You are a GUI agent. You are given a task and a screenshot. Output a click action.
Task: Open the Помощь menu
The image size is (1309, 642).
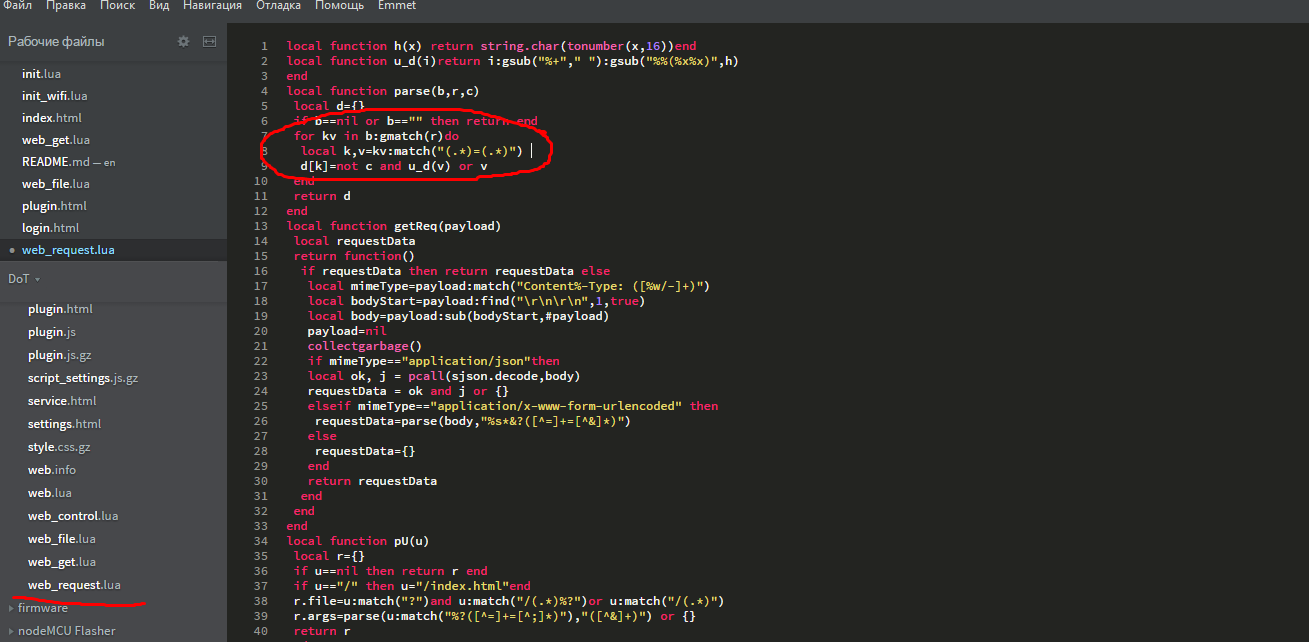pyautogui.click(x=339, y=6)
